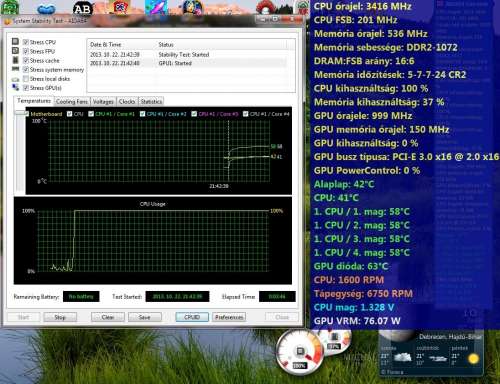Click the RAM module icon beside Stress system memory

pyautogui.click(x=15, y=69)
